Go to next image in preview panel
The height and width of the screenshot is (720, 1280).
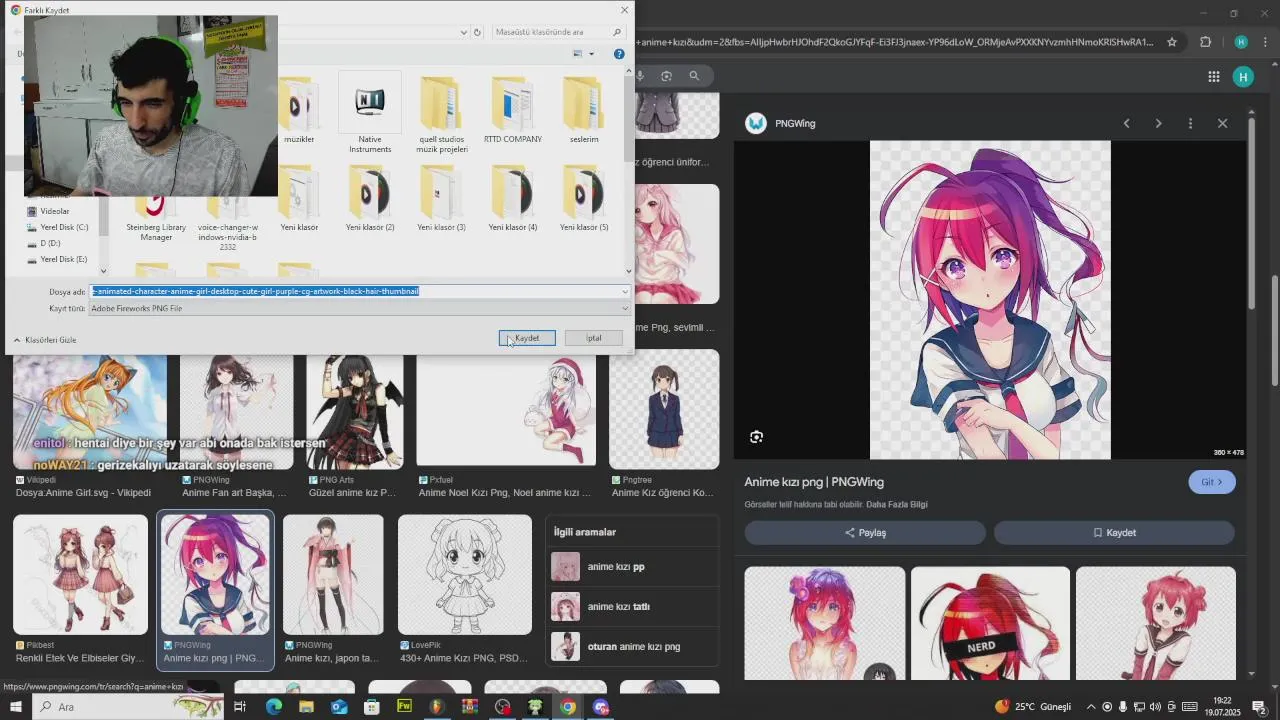(1158, 123)
